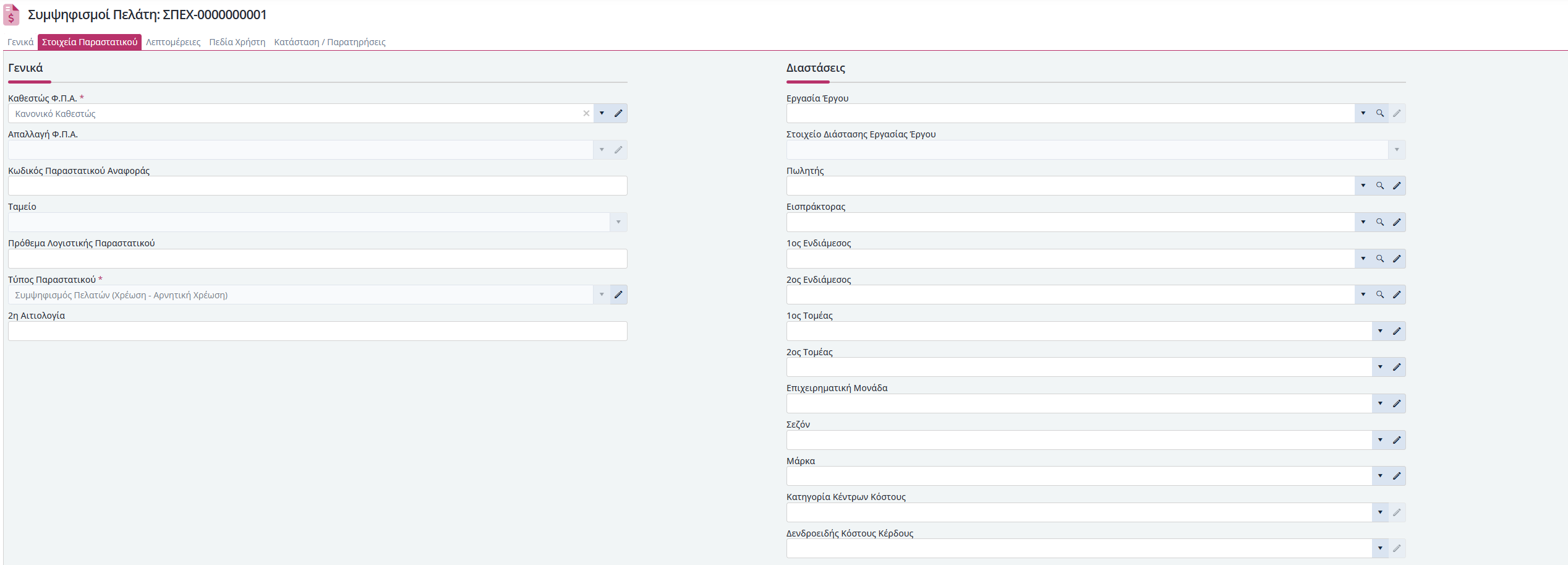
Task: Go to Κατάσταση / Παρατηρήσεις tab
Action: point(330,42)
